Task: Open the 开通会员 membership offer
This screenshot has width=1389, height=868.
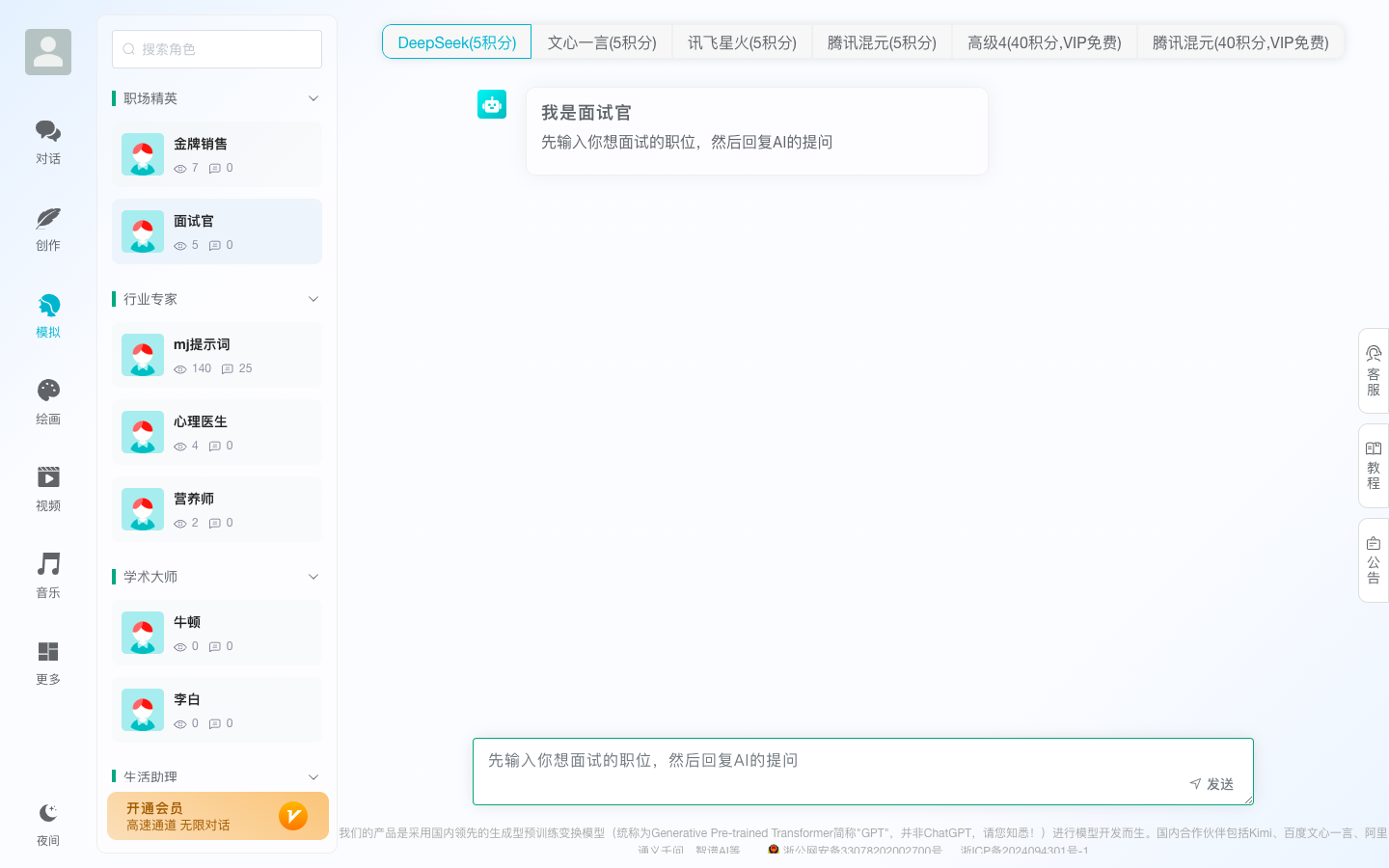Action: click(x=217, y=815)
